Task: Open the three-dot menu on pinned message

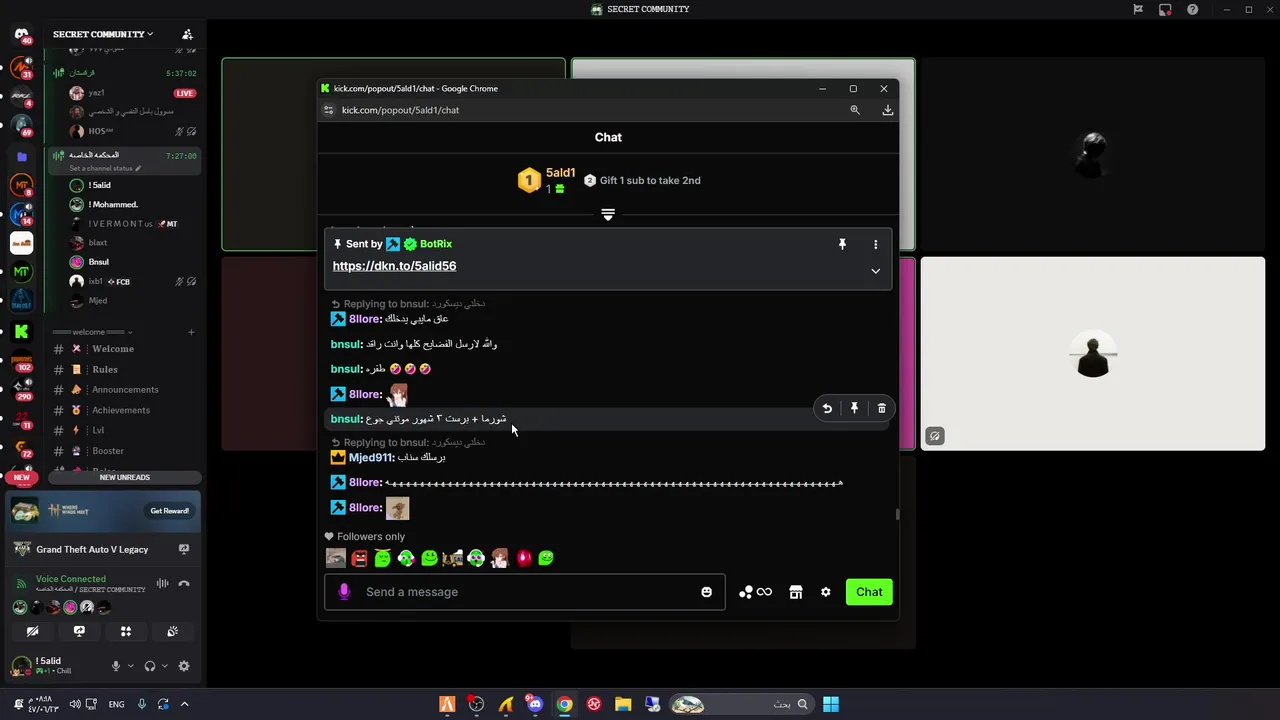Action: 875,244
